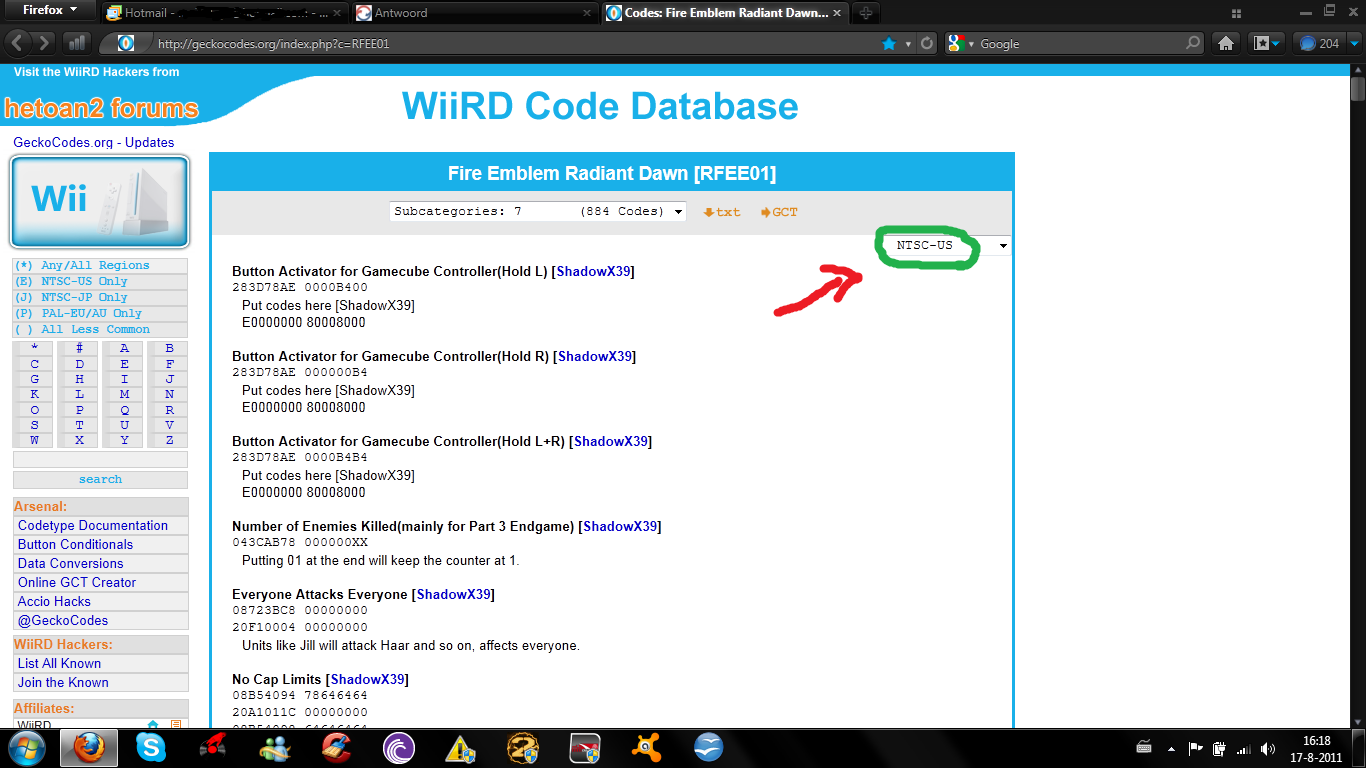The height and width of the screenshot is (768, 1366).
Task: Select the Any/All Regions filter
Action: click(99, 265)
